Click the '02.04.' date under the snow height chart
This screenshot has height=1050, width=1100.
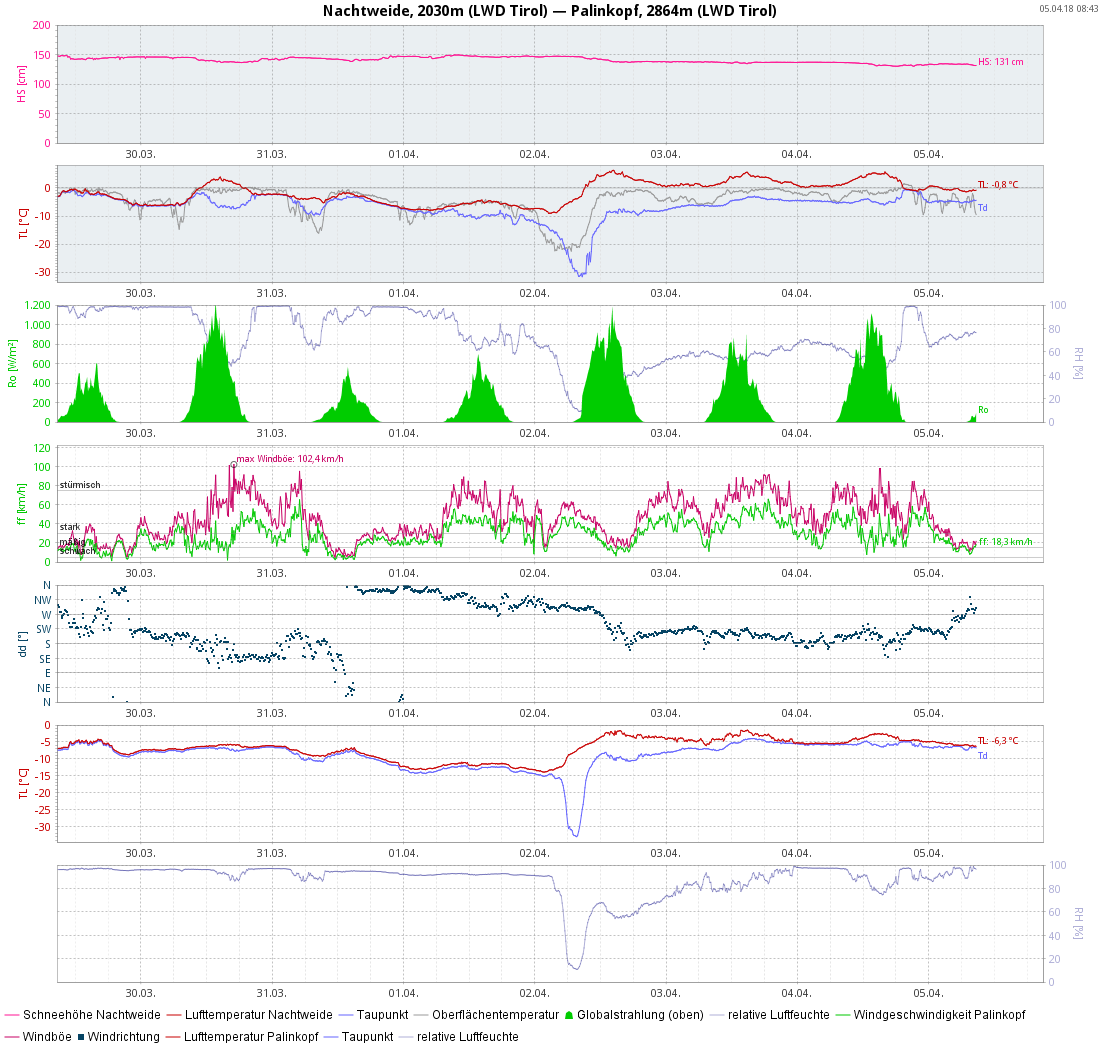click(x=534, y=154)
